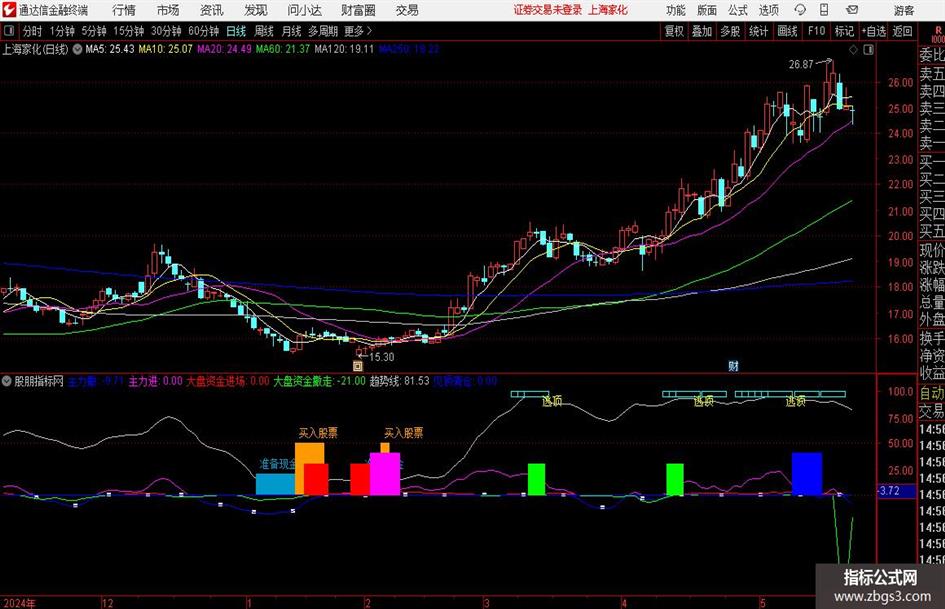Click the MA60: 21.37 label

283,49
